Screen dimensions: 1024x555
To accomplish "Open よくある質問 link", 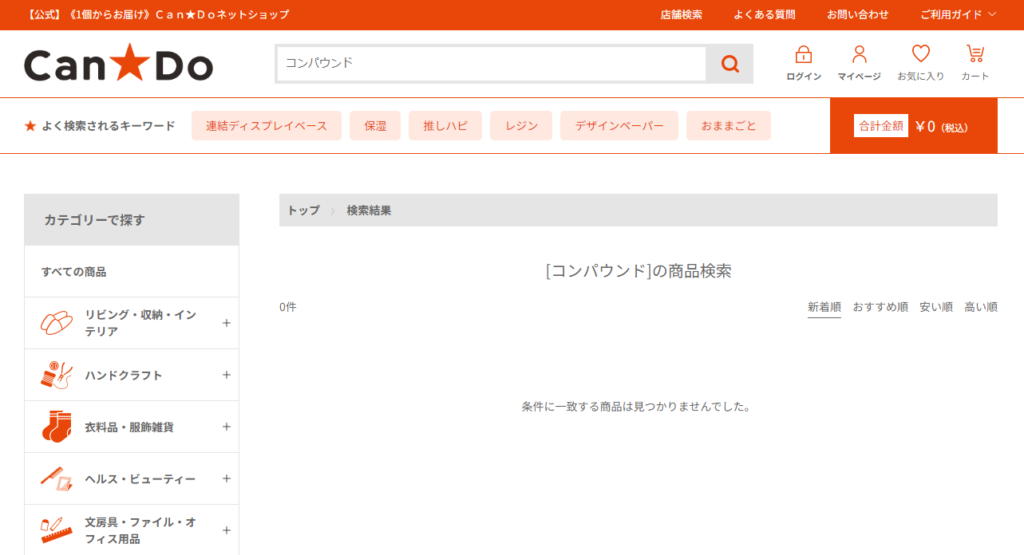I will (x=764, y=14).
